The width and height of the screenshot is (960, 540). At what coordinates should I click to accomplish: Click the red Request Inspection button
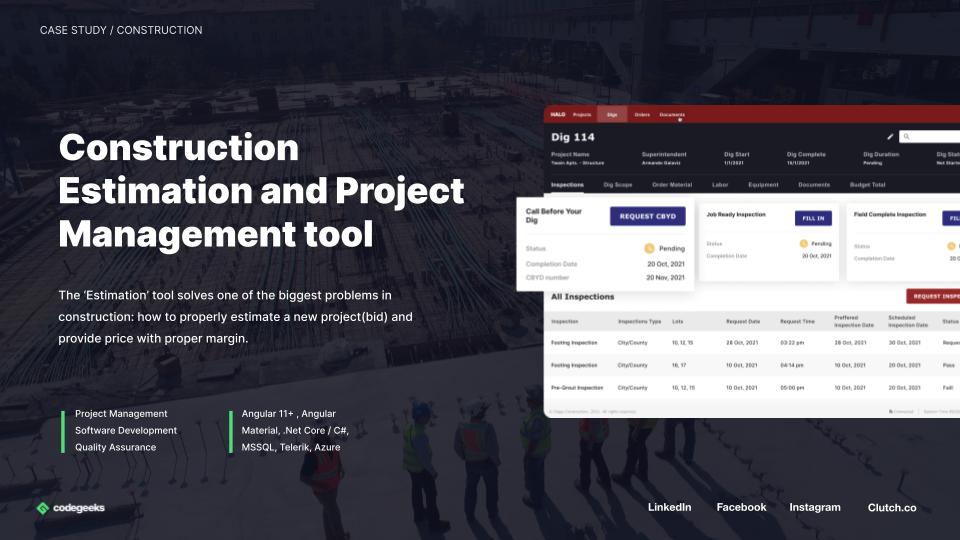pos(933,296)
